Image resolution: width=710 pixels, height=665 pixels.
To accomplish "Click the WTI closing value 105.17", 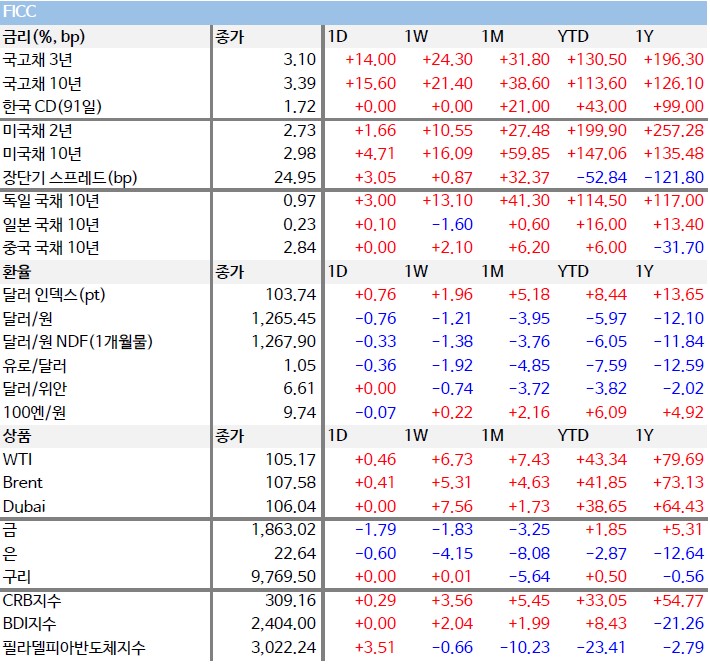I will click(290, 459).
